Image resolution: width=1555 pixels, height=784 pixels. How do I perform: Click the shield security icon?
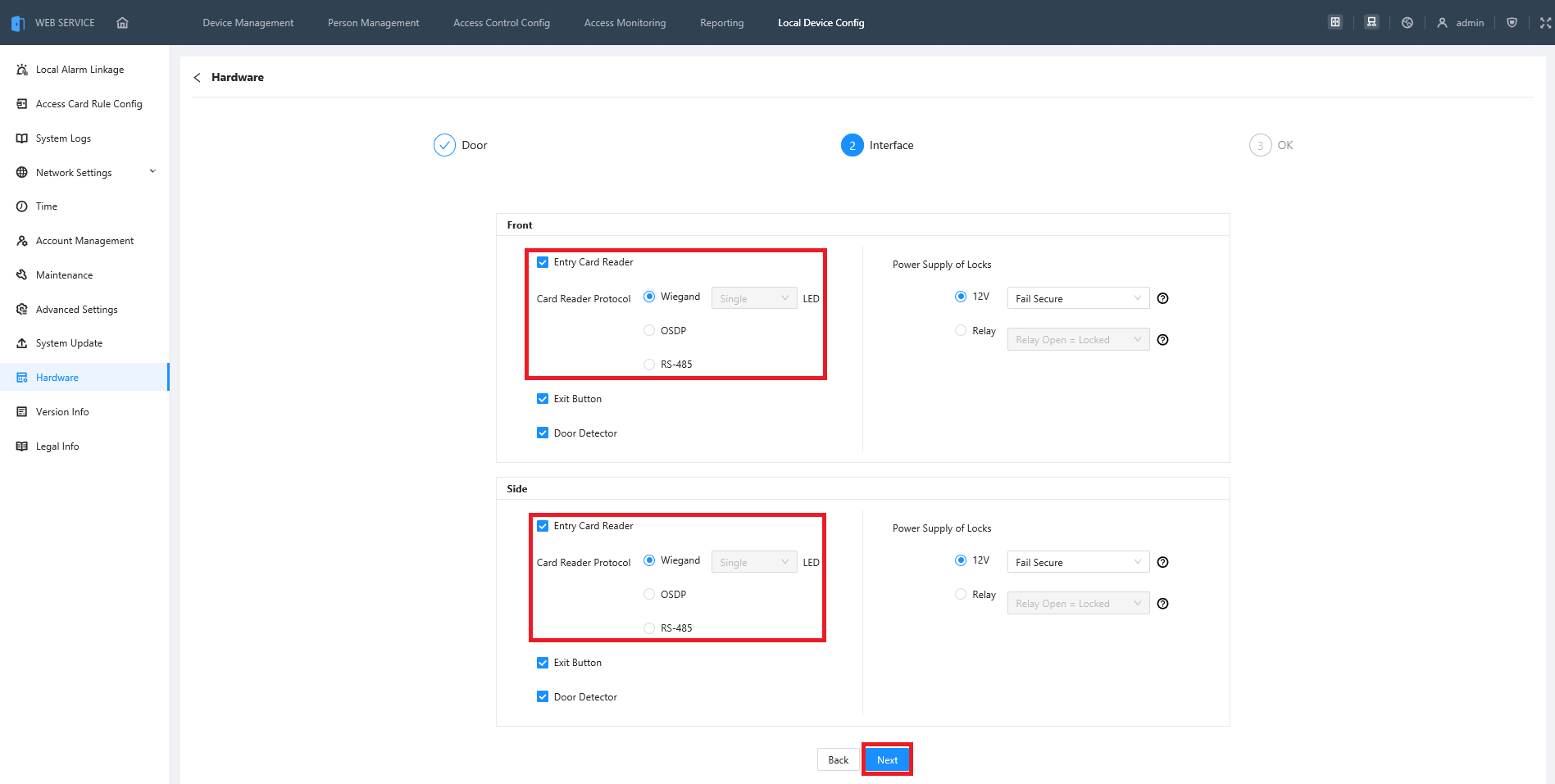pyautogui.click(x=1512, y=23)
